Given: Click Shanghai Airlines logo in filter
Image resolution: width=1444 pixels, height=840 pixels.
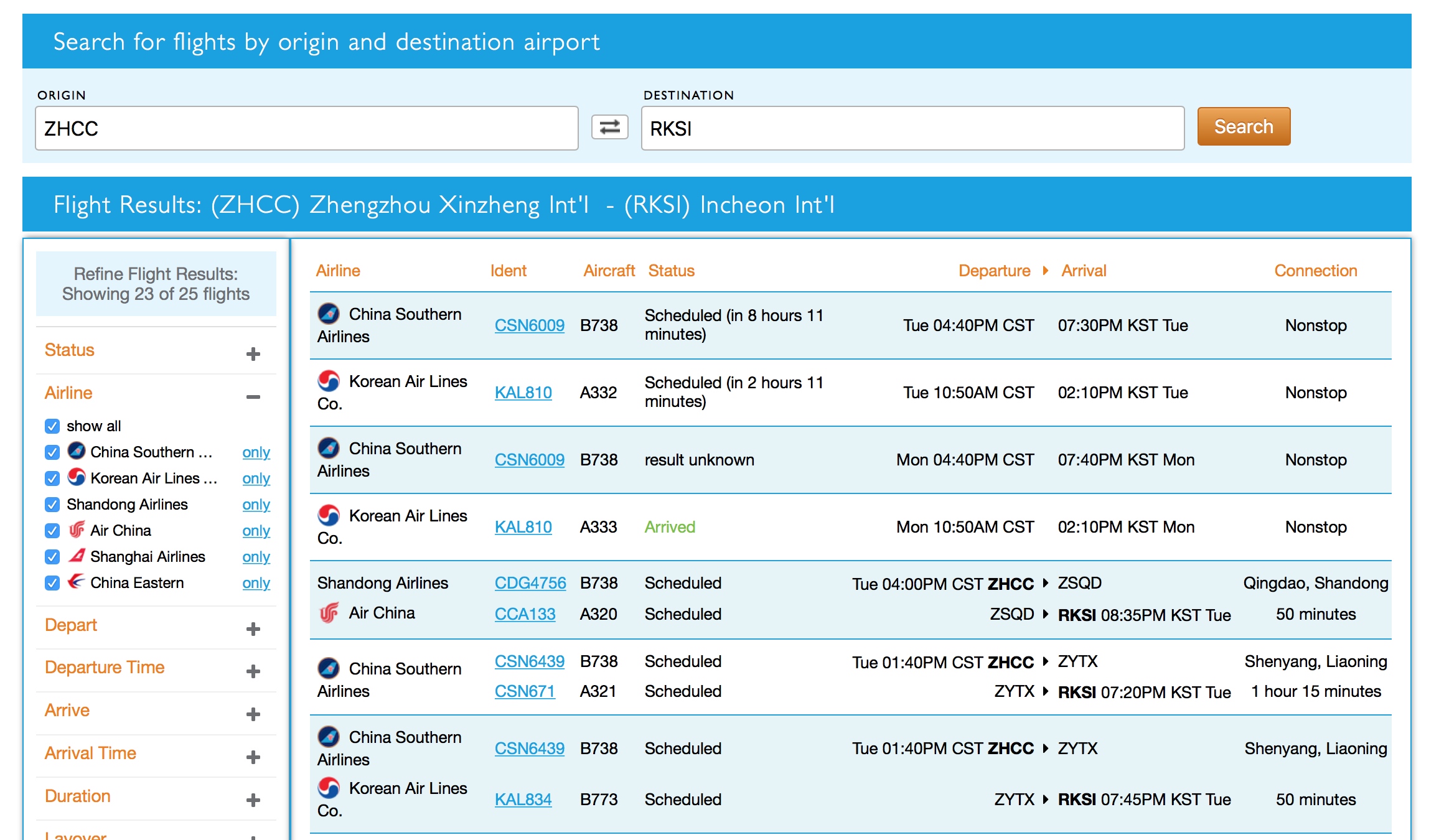Looking at the screenshot, I should [x=77, y=556].
